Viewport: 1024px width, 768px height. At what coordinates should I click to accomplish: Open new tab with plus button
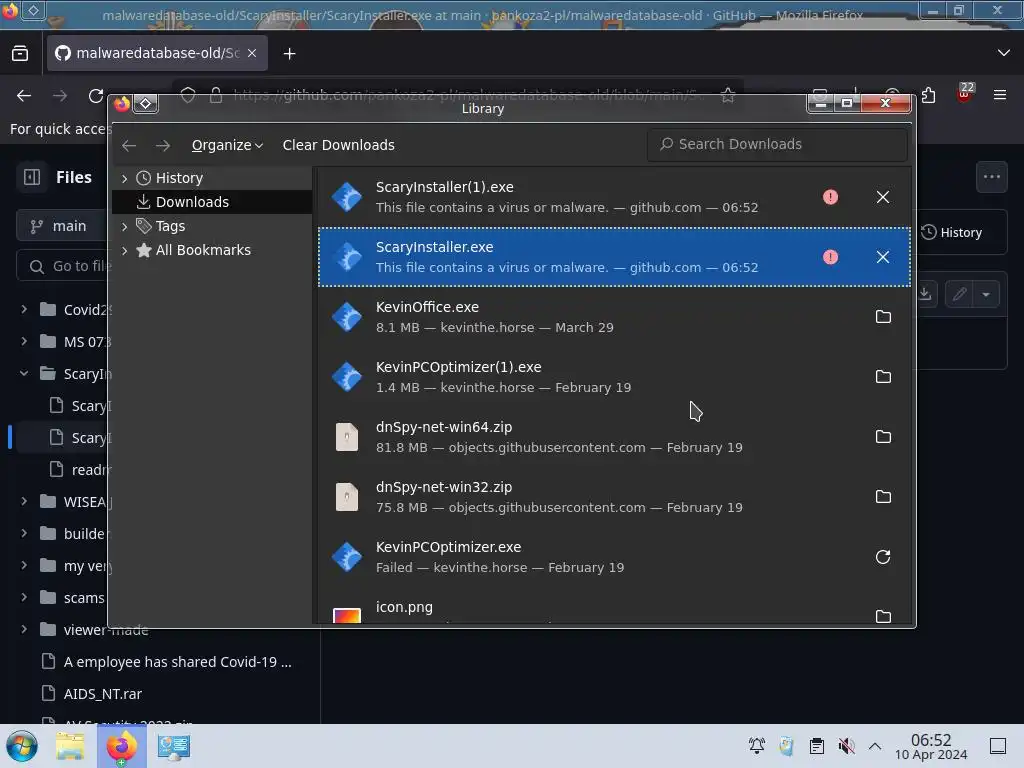coord(289,54)
